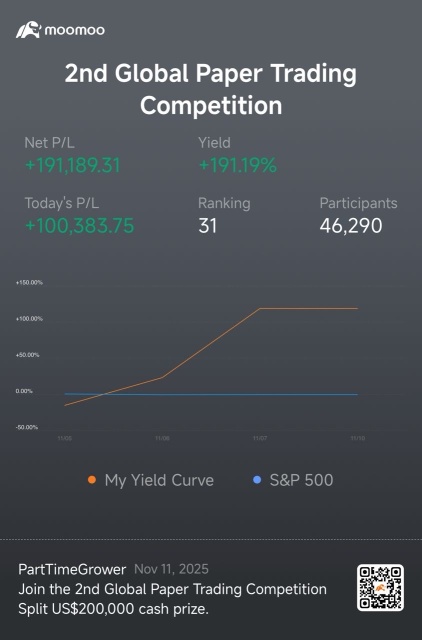Click the Participants count 46,290
422x640 pixels.
(351, 226)
